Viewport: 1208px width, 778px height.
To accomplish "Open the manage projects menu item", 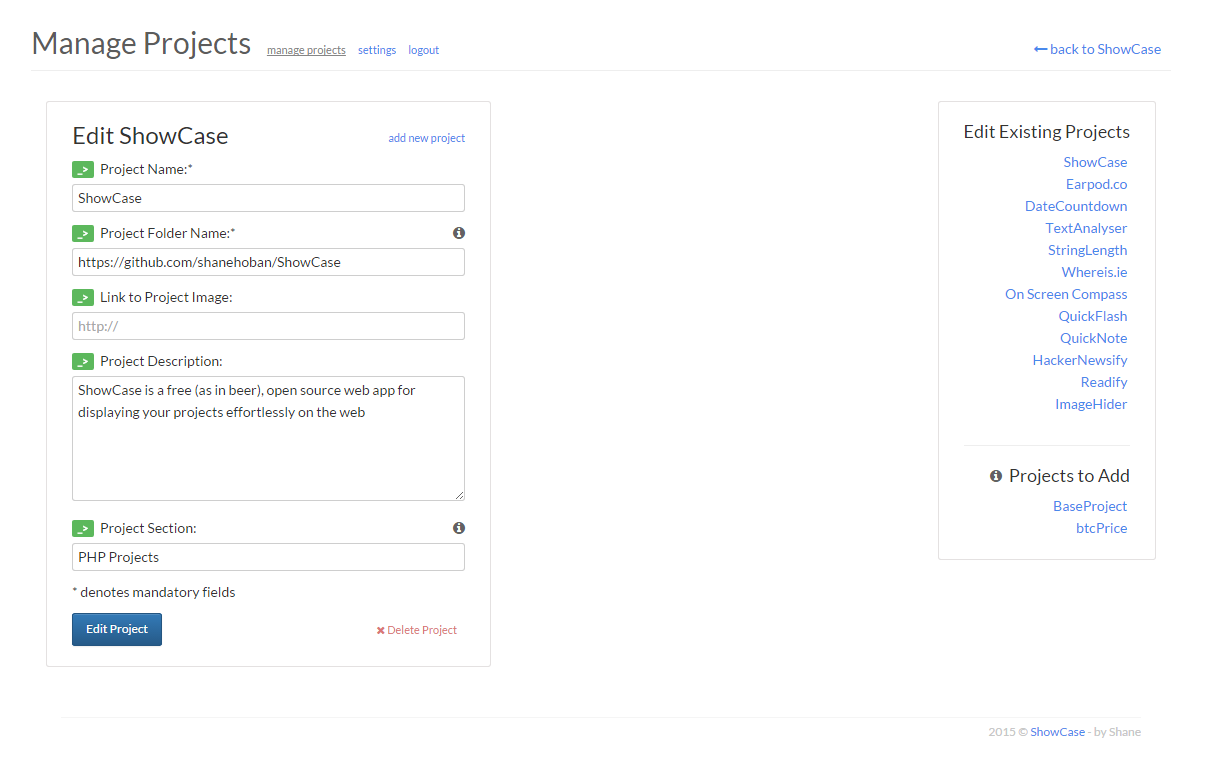I will (306, 50).
